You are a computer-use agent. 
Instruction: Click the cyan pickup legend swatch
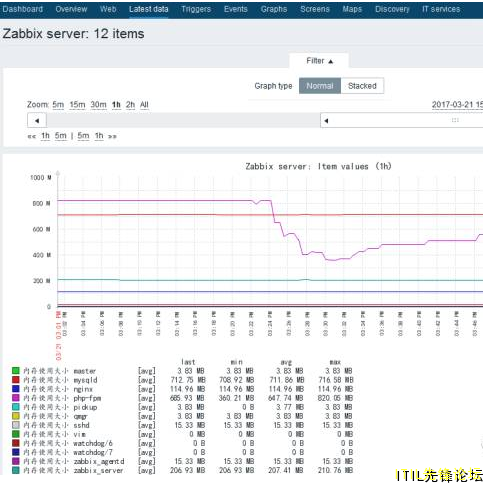16,407
